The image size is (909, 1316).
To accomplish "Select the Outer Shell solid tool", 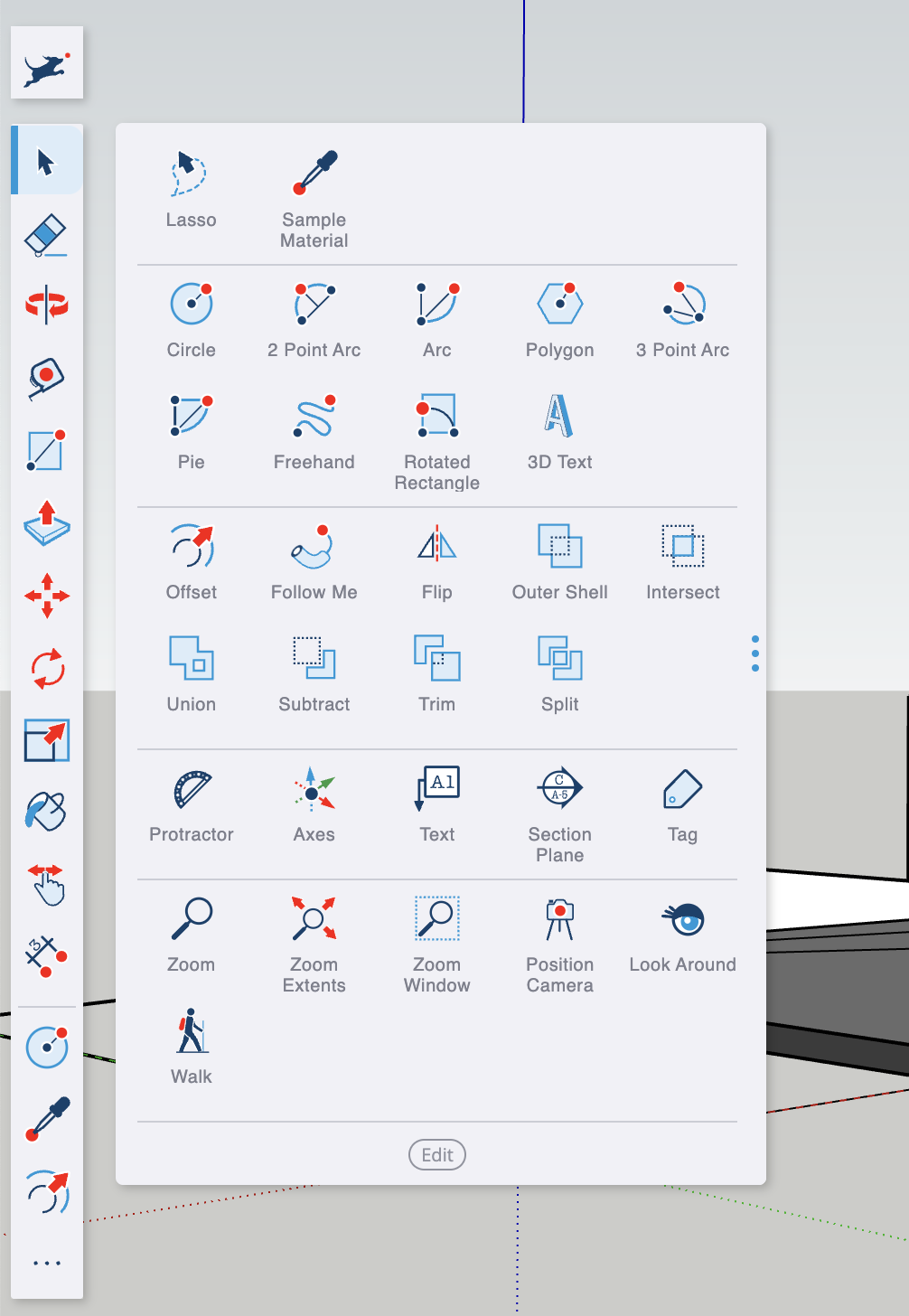I will point(559,563).
